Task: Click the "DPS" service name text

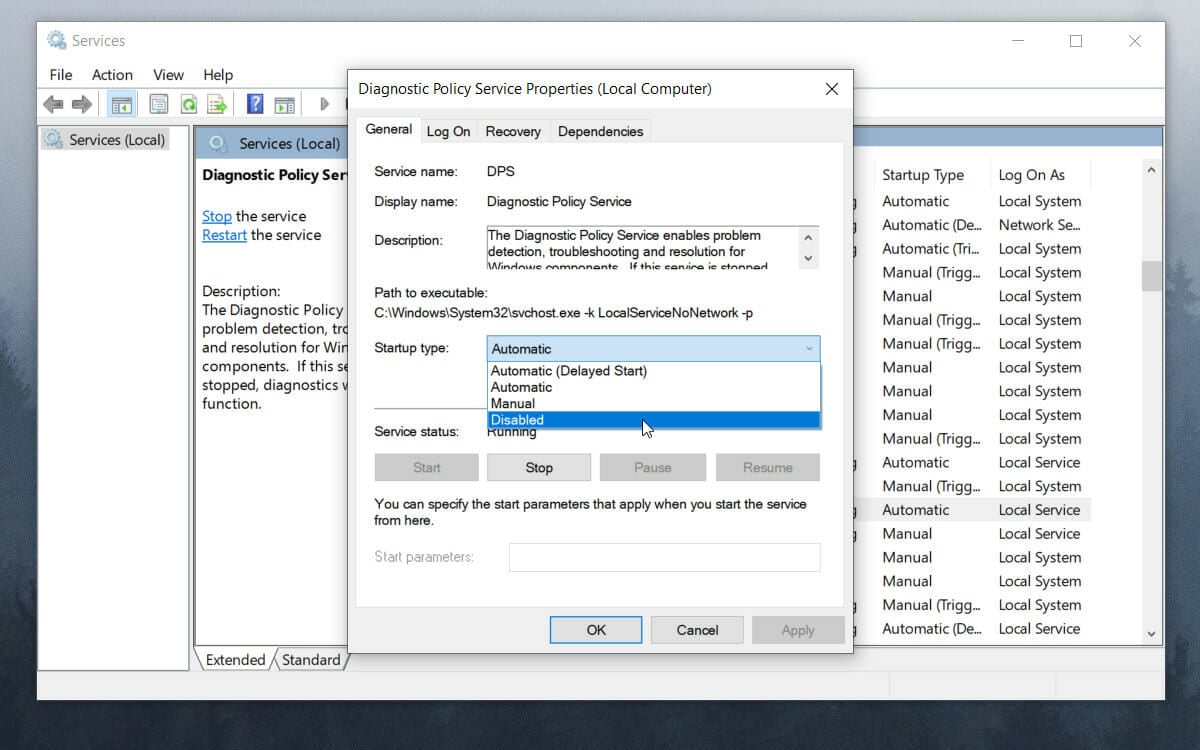Action: (501, 171)
